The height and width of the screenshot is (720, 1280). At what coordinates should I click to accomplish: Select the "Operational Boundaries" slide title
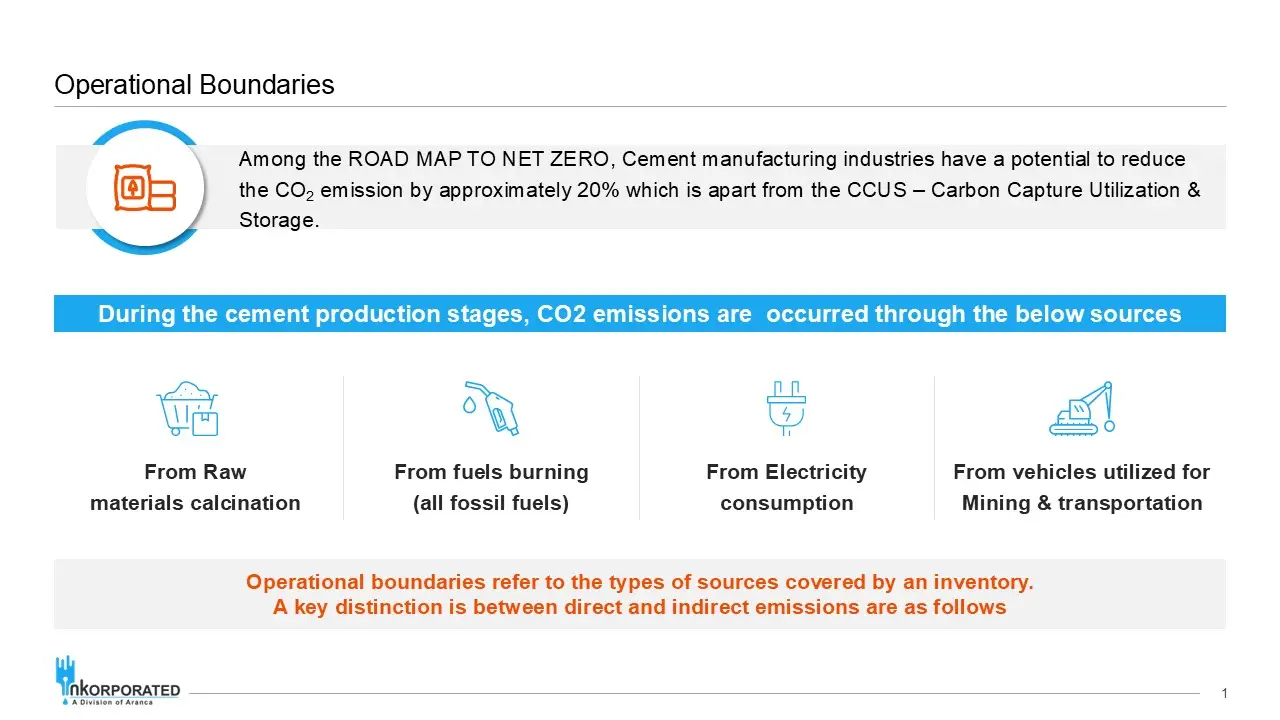tap(194, 85)
